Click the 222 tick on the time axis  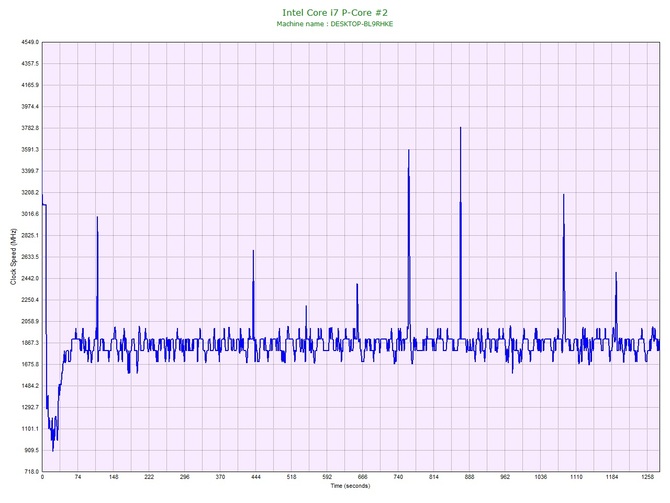click(149, 477)
